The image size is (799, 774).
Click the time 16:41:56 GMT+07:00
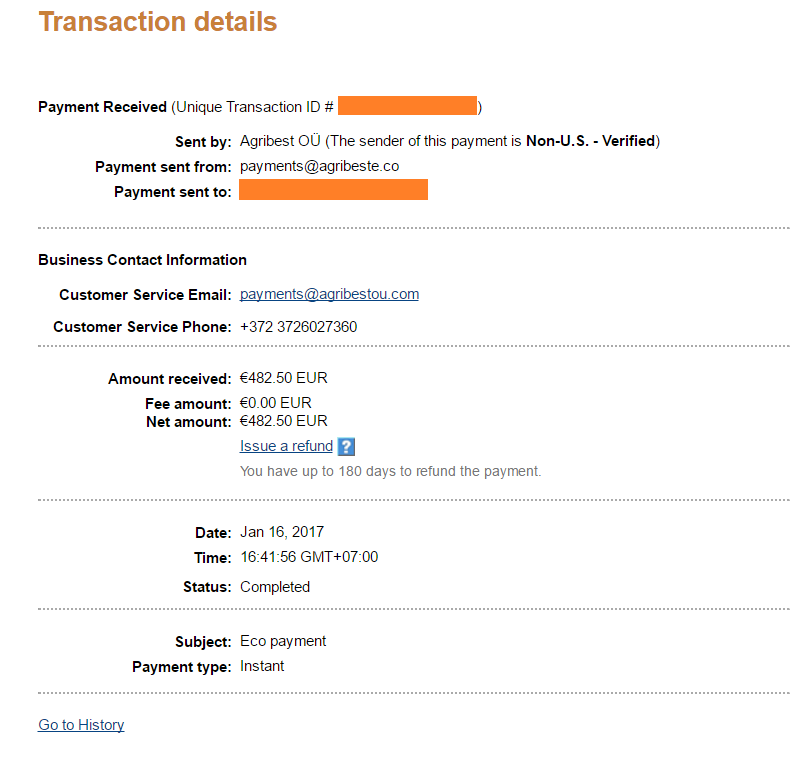point(309,557)
